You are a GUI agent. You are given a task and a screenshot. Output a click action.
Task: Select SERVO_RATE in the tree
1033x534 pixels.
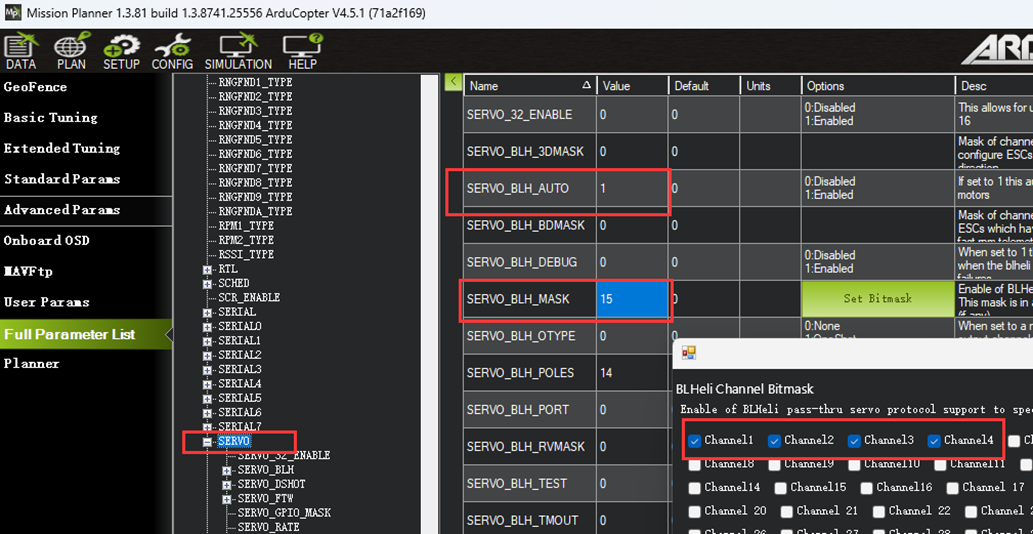click(x=269, y=527)
